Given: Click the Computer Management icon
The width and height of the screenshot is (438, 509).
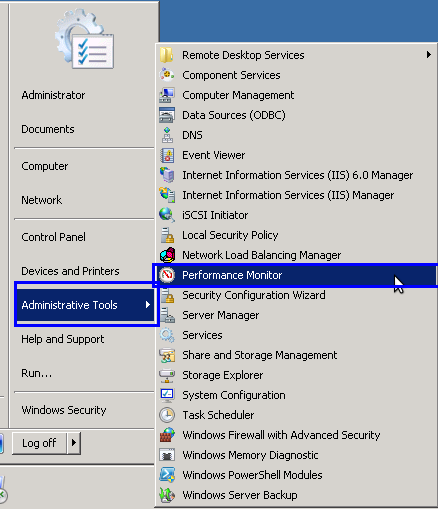Looking at the screenshot, I should point(167,95).
